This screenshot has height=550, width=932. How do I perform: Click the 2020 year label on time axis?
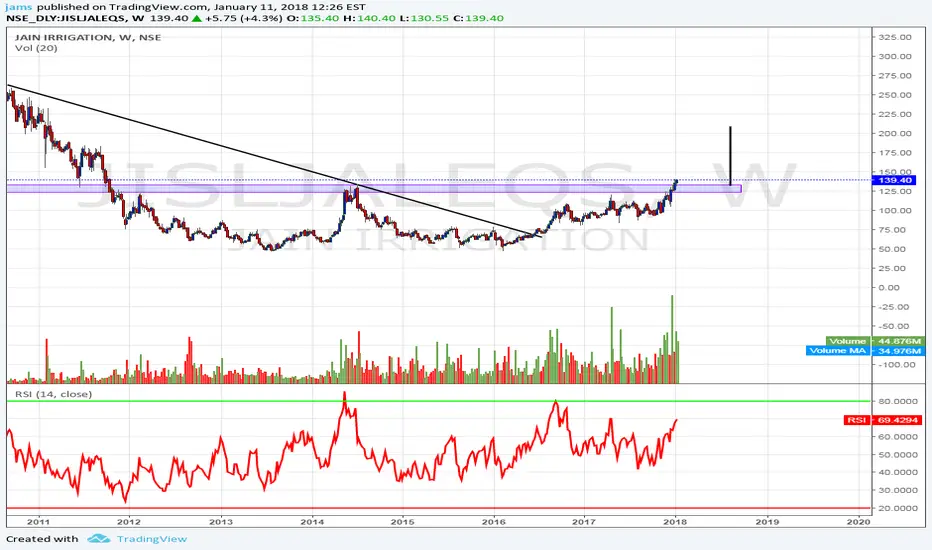tap(858, 522)
